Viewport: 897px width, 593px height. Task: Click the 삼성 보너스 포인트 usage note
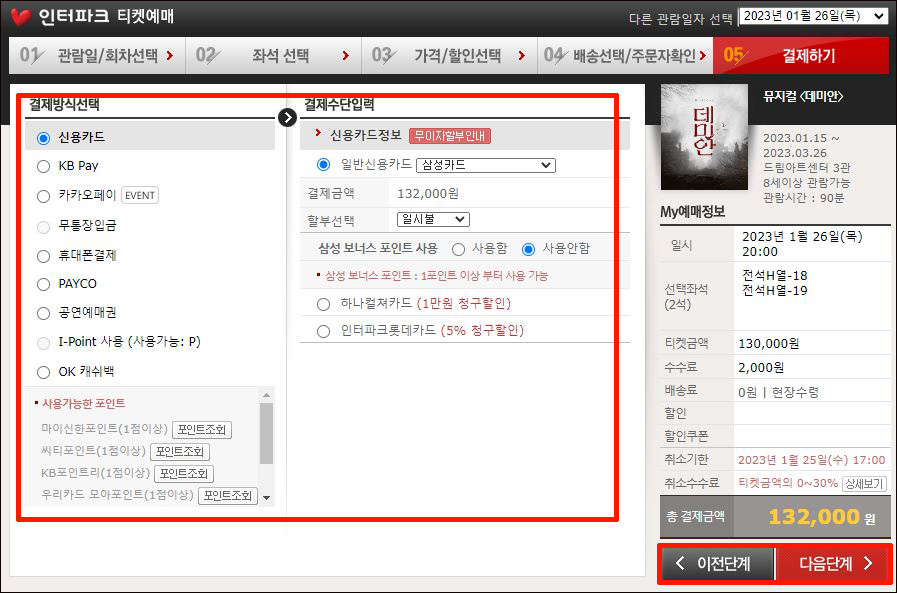click(436, 276)
